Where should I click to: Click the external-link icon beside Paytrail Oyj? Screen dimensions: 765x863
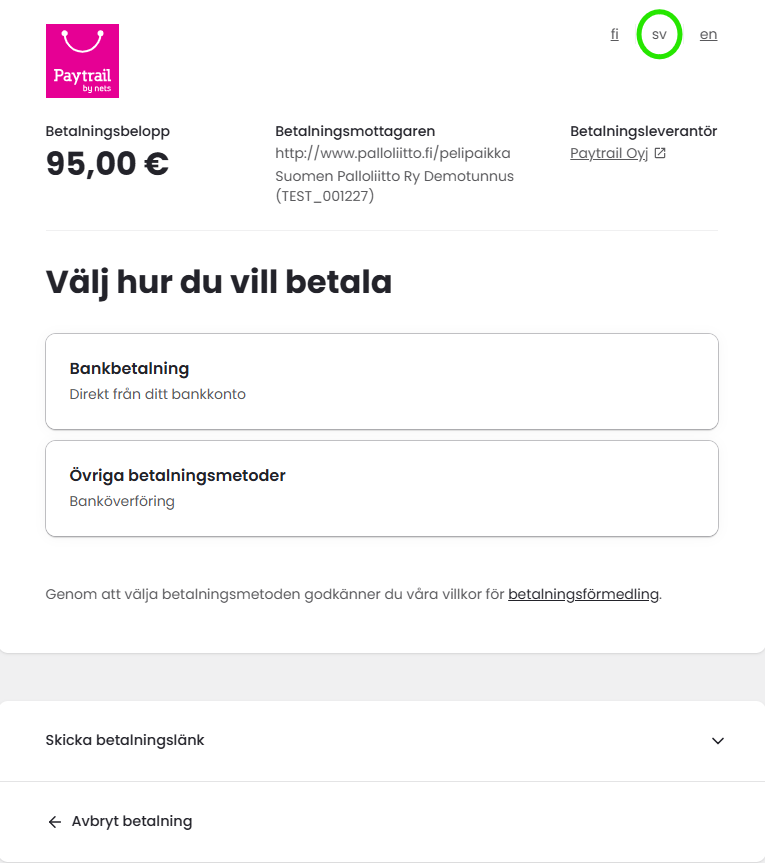(660, 153)
